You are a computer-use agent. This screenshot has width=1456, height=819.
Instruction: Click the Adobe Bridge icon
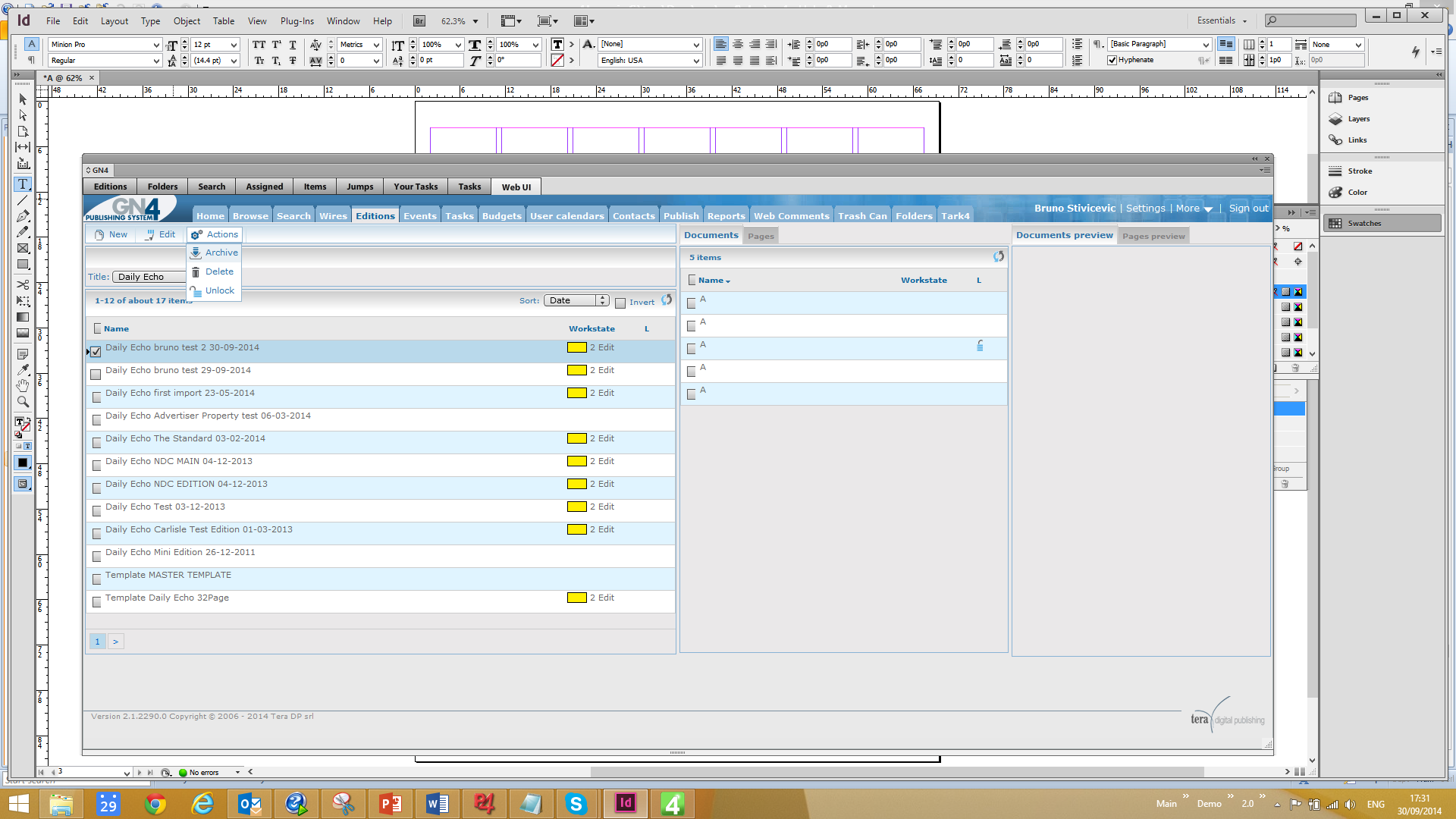tap(419, 21)
